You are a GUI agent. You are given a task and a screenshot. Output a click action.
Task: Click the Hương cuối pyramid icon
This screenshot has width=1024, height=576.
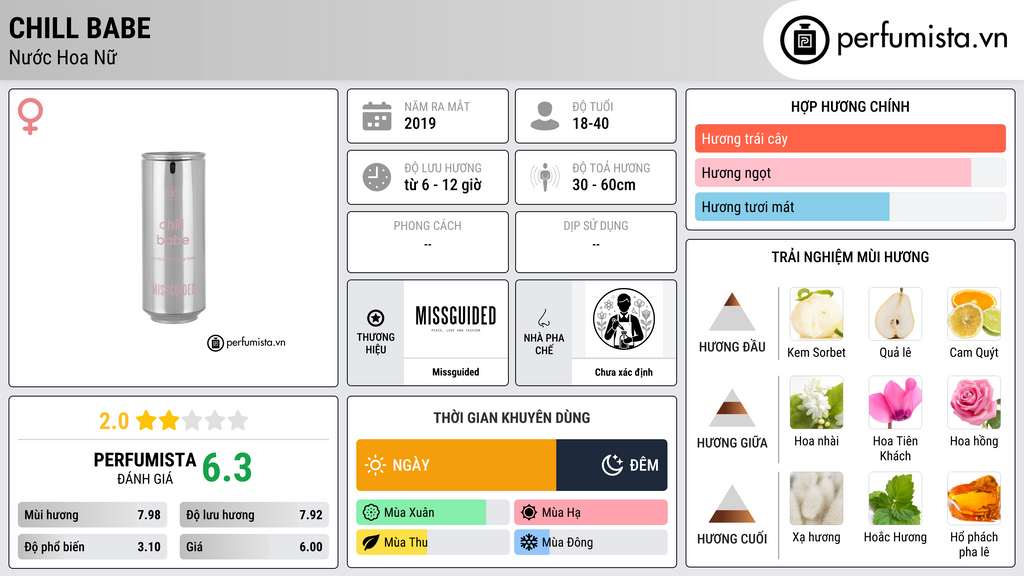click(x=732, y=504)
